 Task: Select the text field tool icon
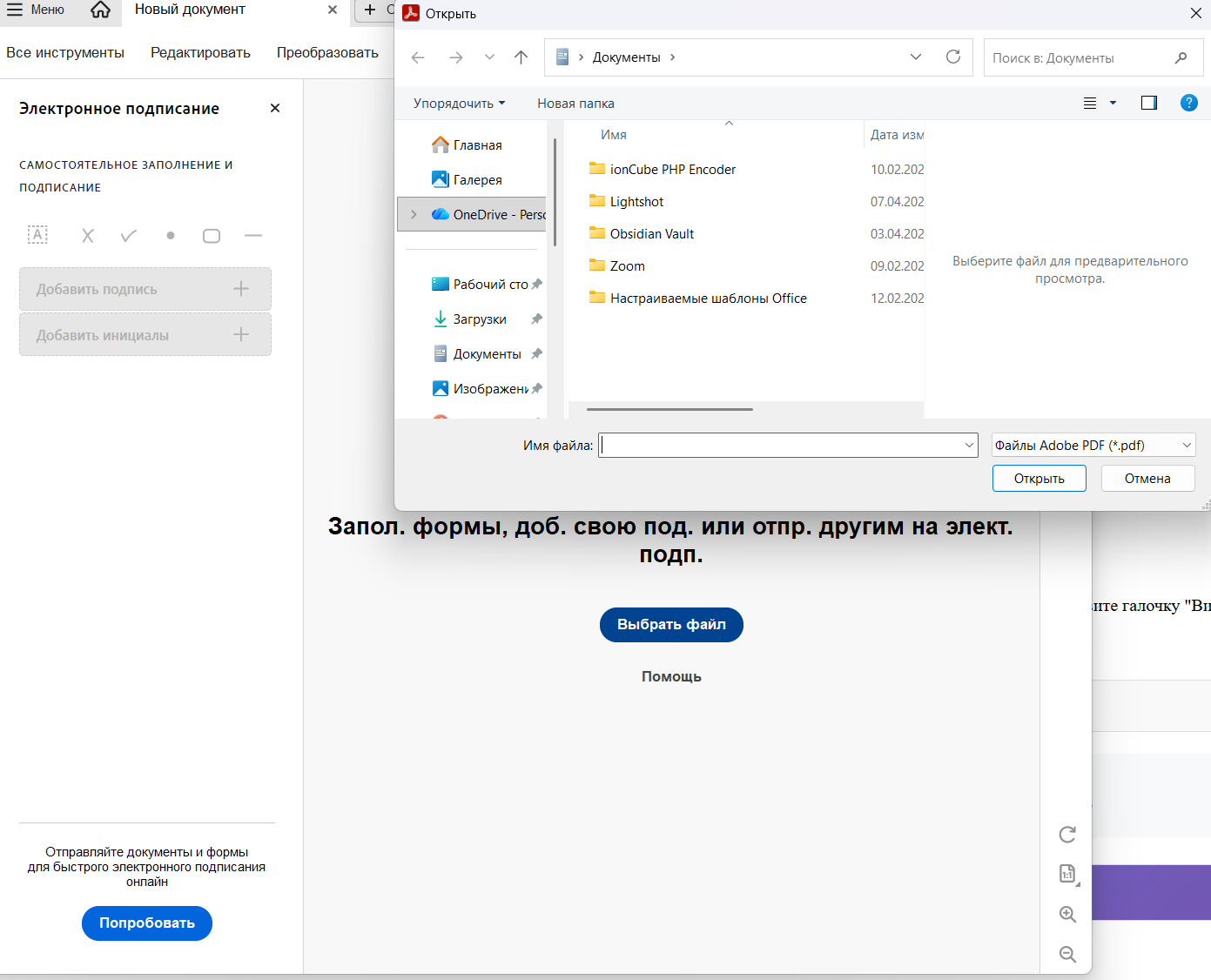[x=37, y=235]
